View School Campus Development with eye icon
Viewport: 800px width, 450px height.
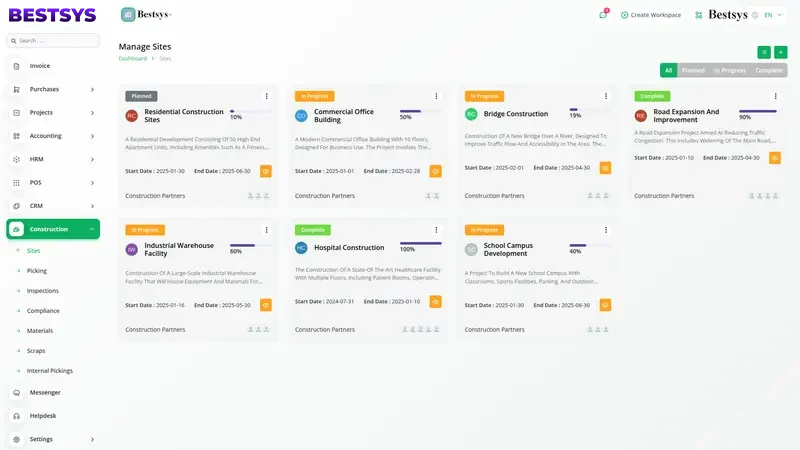[605, 305]
